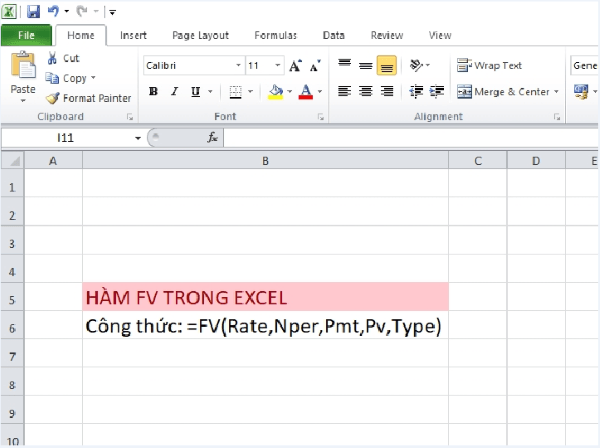Decrease font size with the small A icon
The width and height of the screenshot is (600, 448).
point(315,66)
